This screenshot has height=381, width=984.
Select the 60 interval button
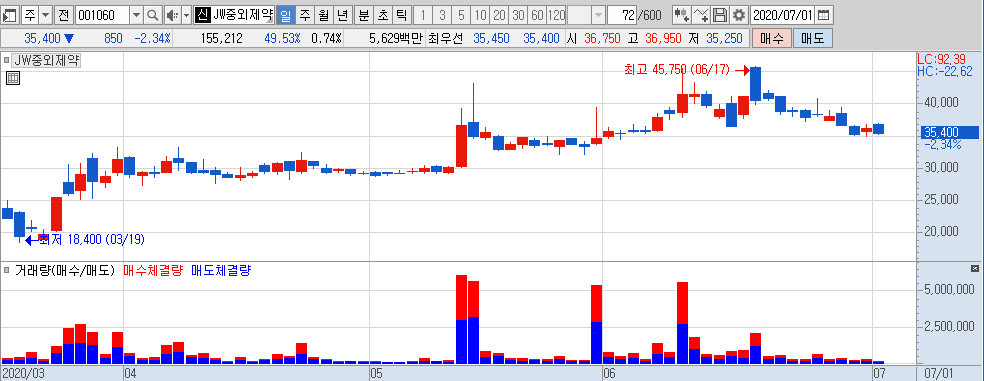point(537,14)
